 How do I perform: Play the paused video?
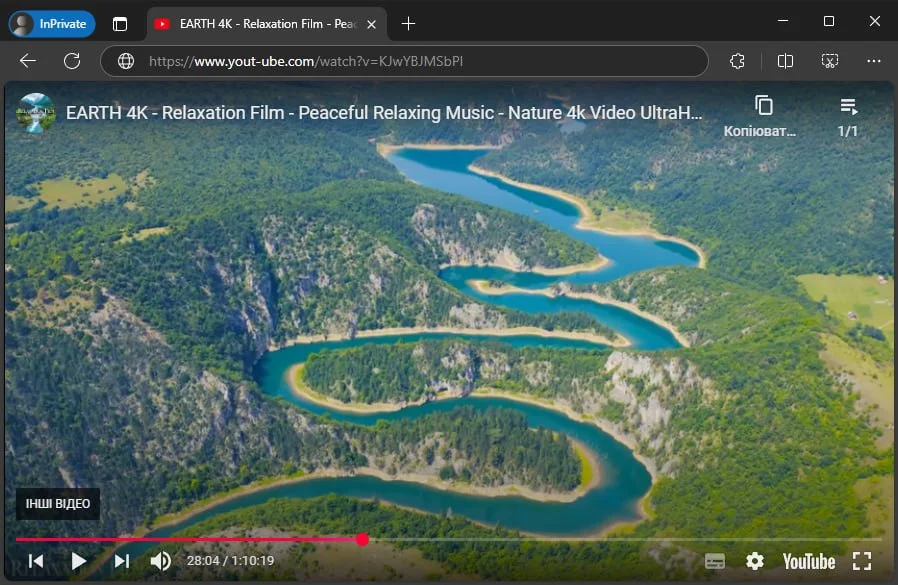(78, 561)
